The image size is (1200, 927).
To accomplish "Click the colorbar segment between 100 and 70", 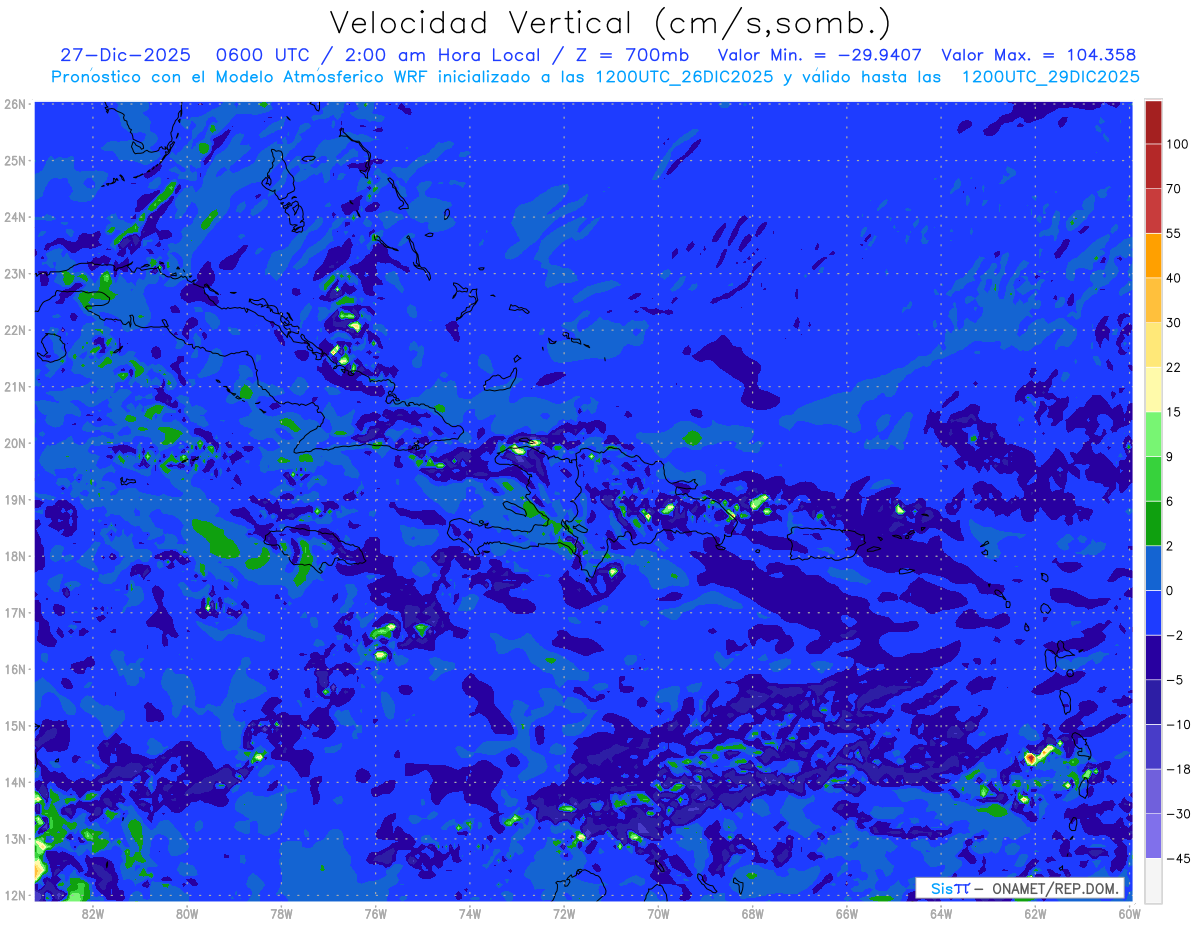I will coord(1153,167).
